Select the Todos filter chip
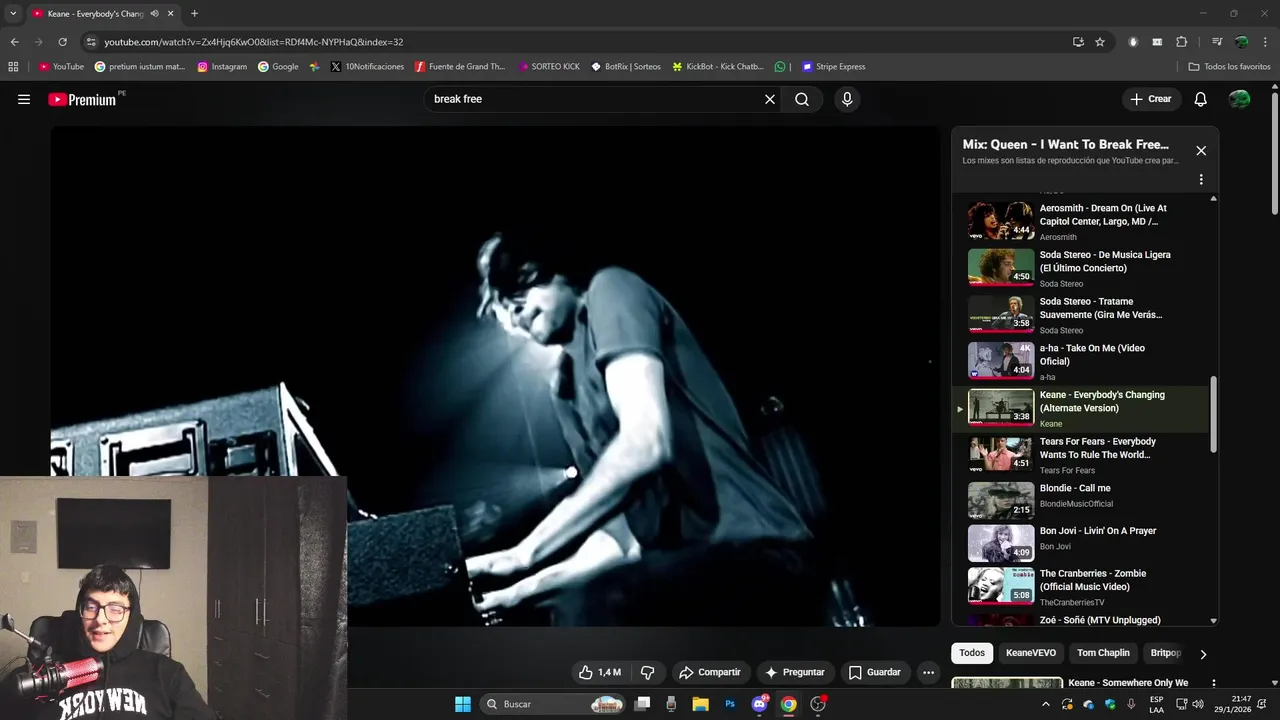This screenshot has width=1280, height=720. 972,653
